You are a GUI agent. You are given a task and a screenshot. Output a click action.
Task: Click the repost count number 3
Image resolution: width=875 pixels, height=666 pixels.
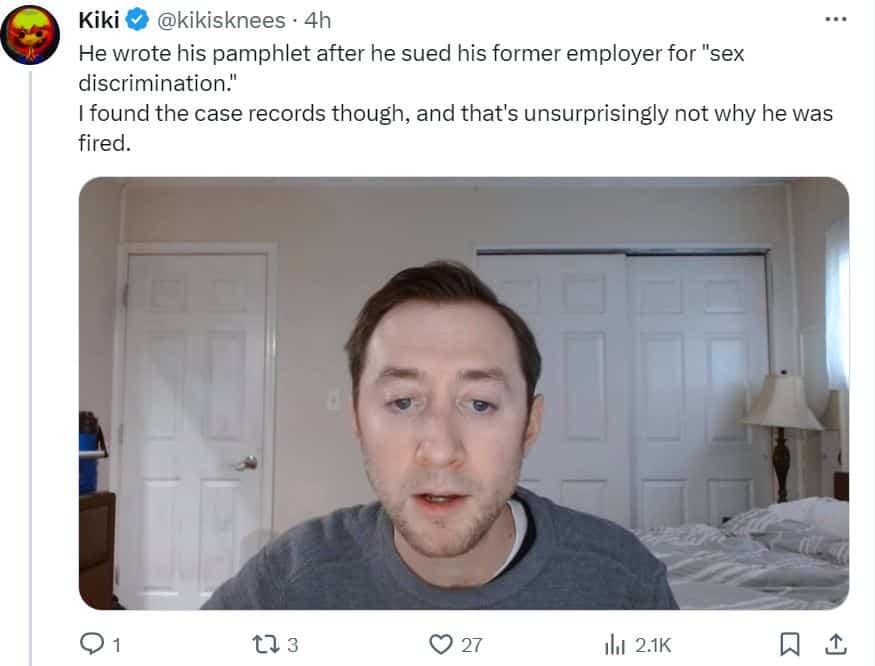[293, 645]
